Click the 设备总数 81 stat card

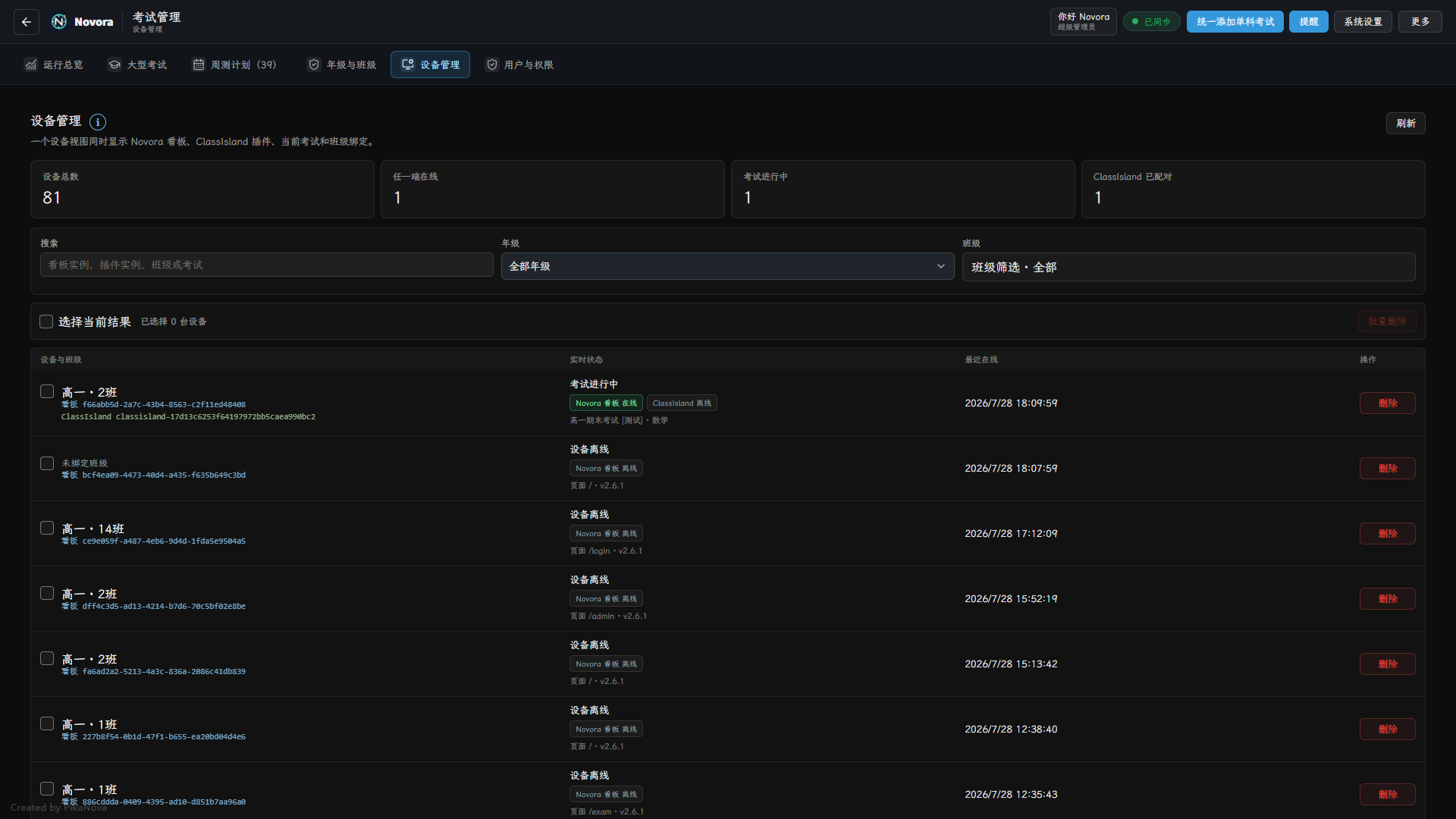tap(202, 189)
